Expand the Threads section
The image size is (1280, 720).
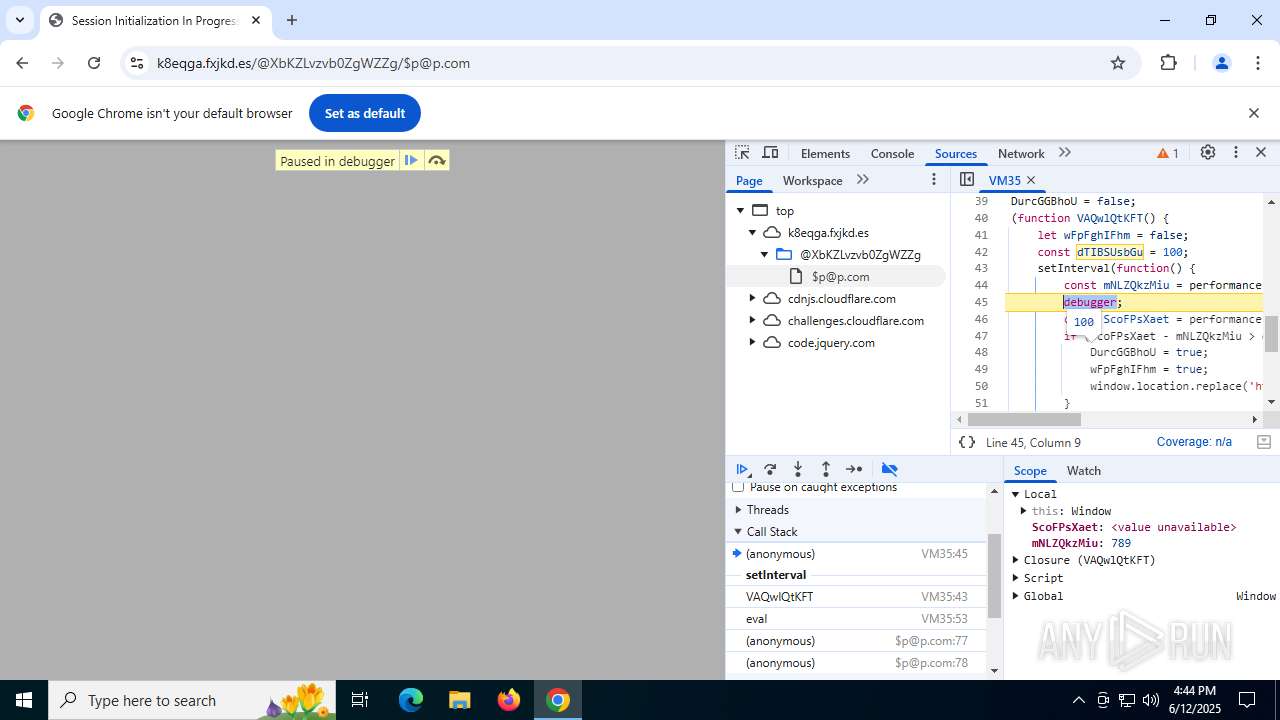click(x=739, y=510)
